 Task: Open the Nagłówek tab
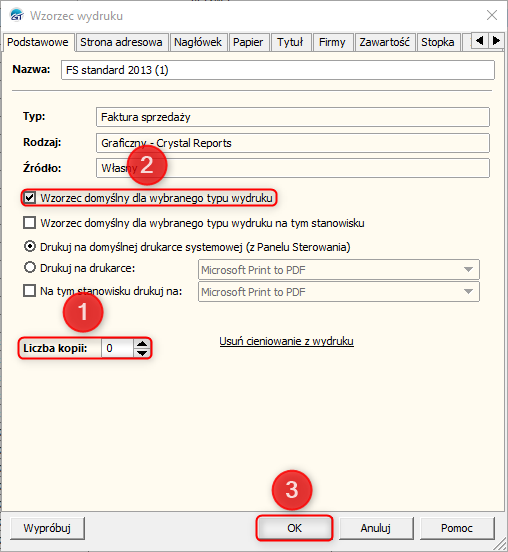click(198, 42)
